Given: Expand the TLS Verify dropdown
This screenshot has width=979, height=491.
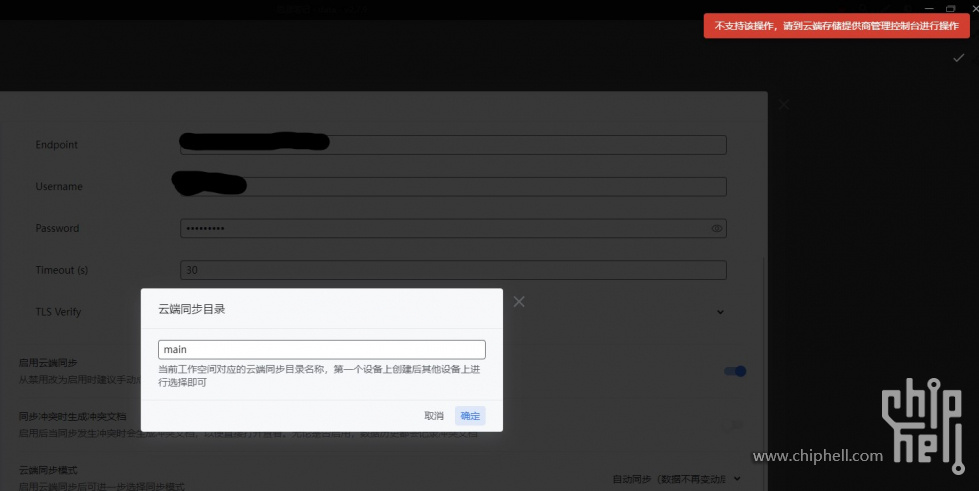Looking at the screenshot, I should (720, 312).
